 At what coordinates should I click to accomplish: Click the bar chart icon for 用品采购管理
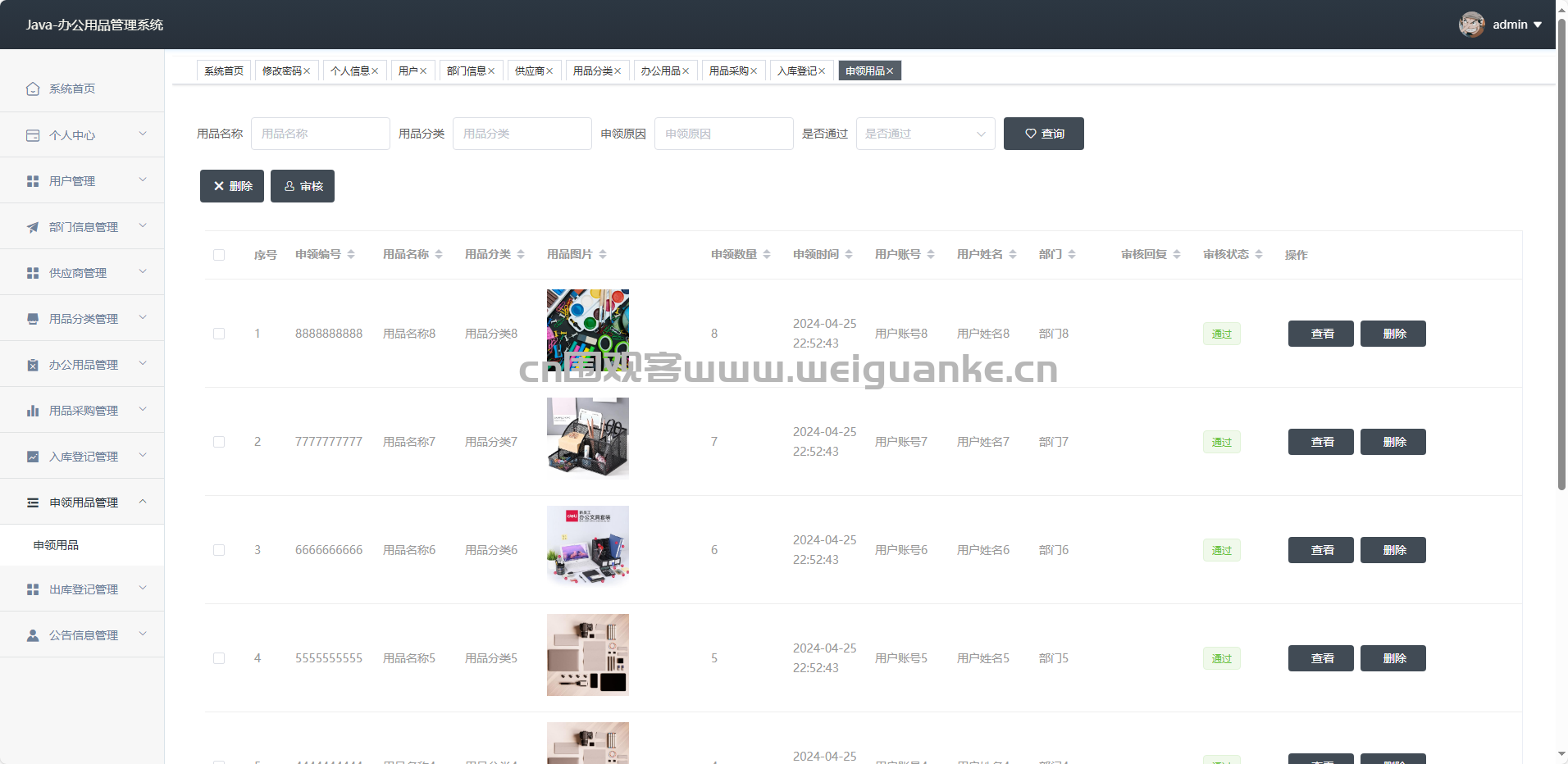33,411
